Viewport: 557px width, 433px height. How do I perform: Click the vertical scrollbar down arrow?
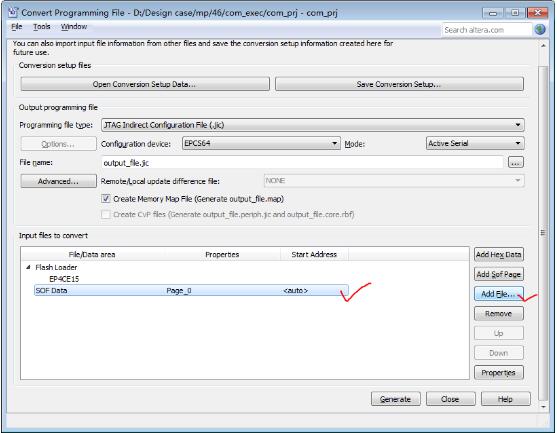click(x=543, y=407)
